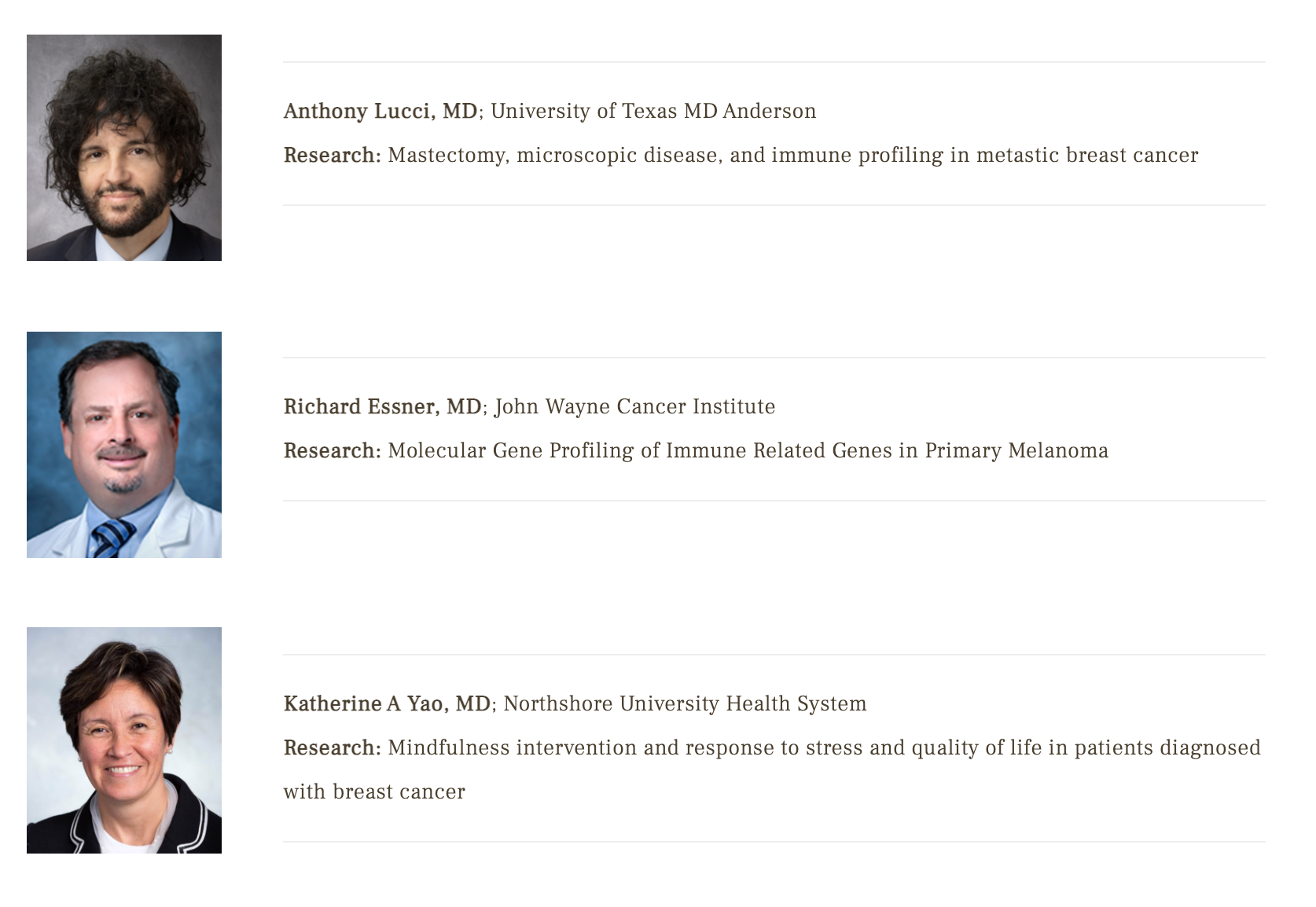Click the words "metastic breast cancer"
Viewport: 1316px width, 907px height.
pyautogui.click(x=1086, y=156)
